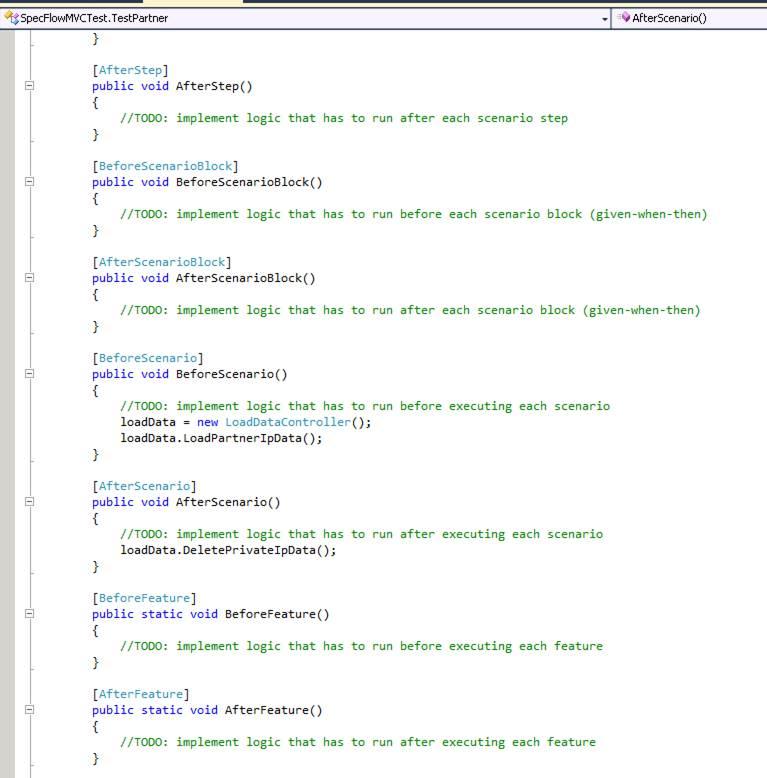
Task: Collapse the AfterFeature() method outline
Action: point(29,710)
